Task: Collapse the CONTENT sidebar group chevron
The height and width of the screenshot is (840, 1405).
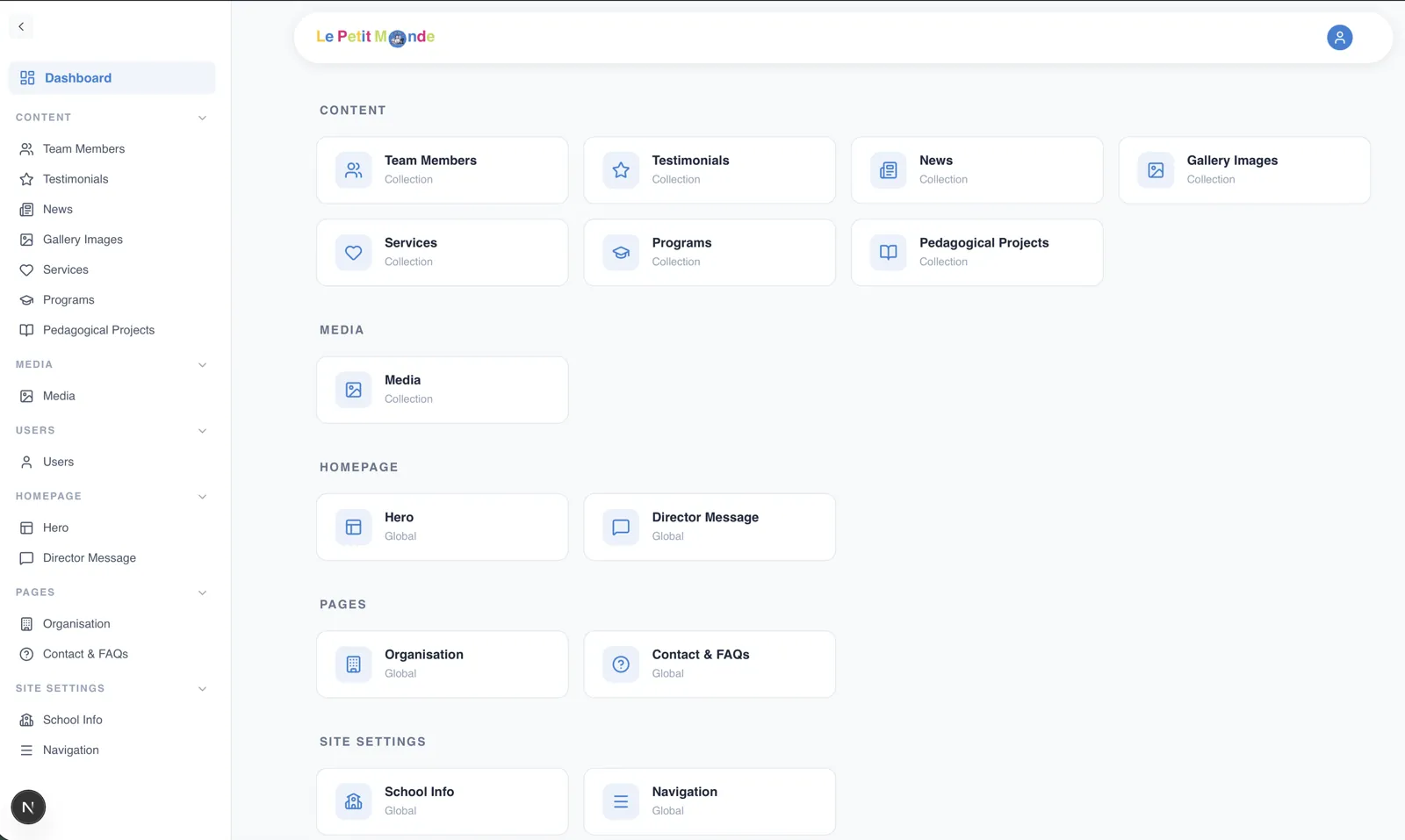Action: (203, 118)
